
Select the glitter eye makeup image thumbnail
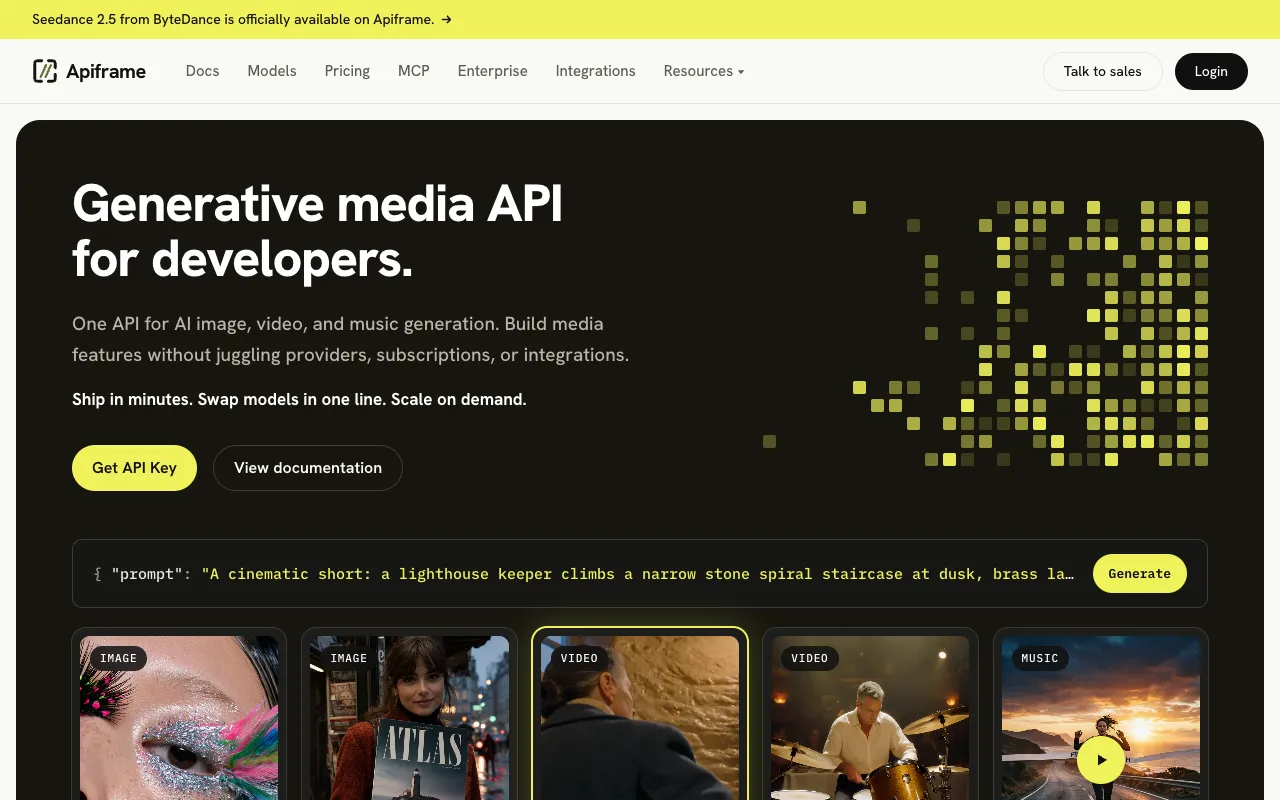(179, 718)
